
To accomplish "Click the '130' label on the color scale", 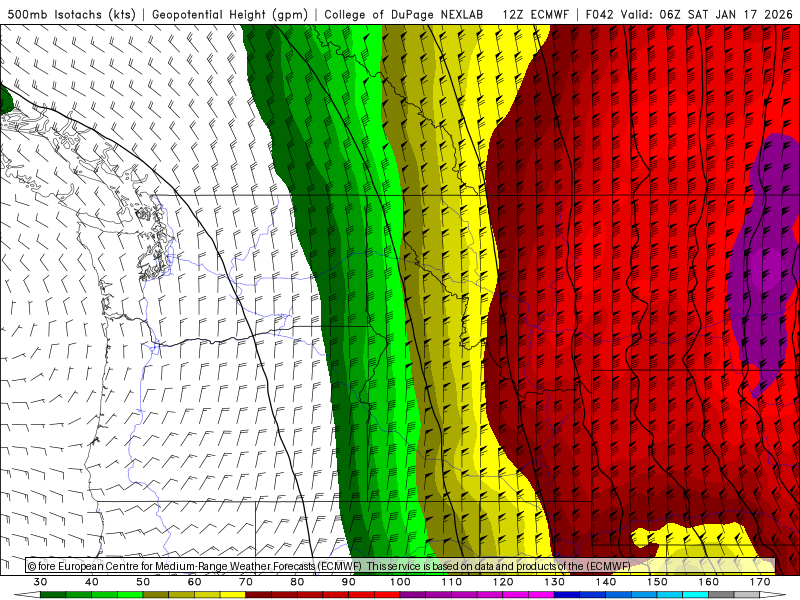I will 555,582.
